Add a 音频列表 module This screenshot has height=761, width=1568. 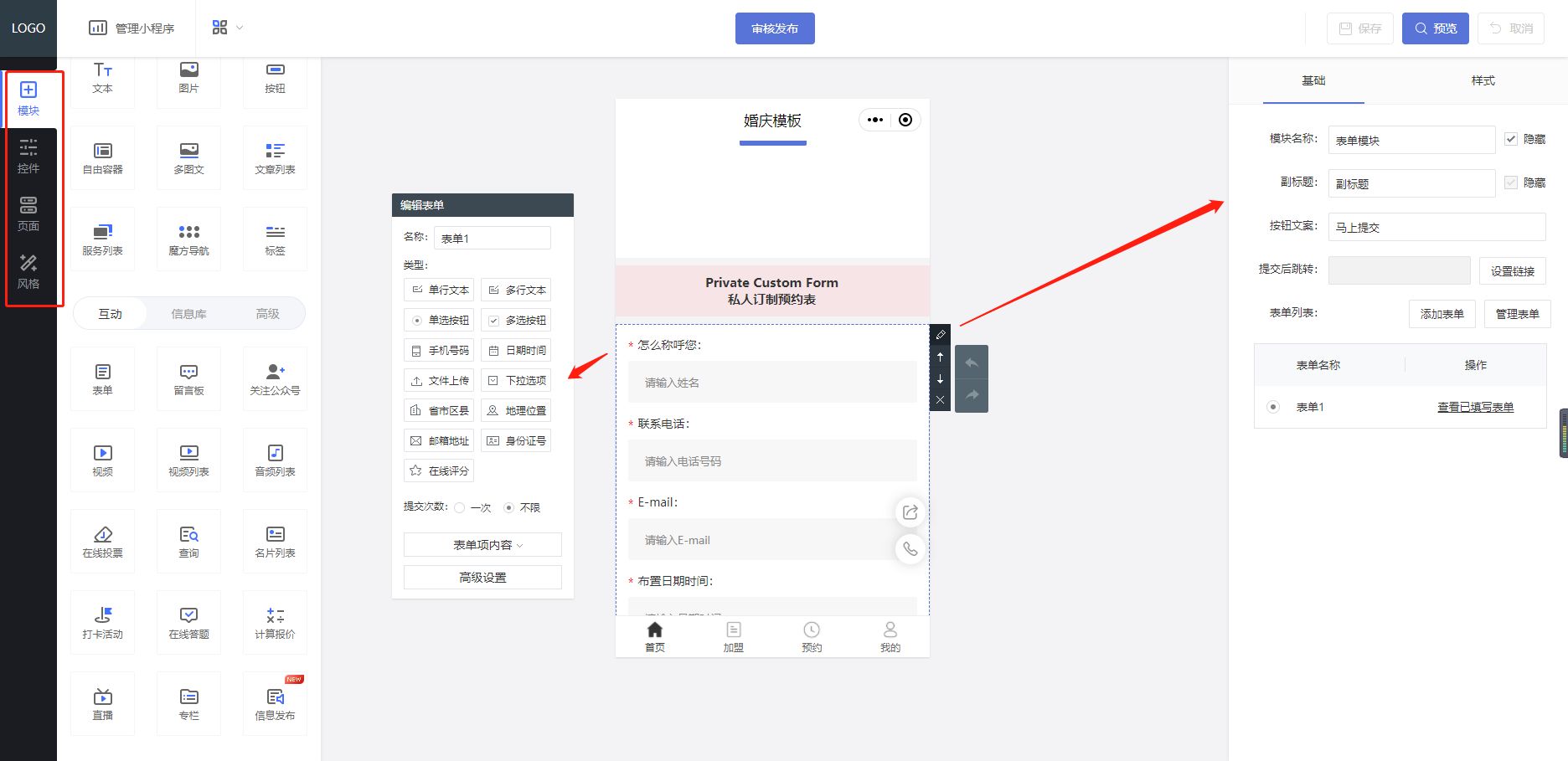coord(275,460)
